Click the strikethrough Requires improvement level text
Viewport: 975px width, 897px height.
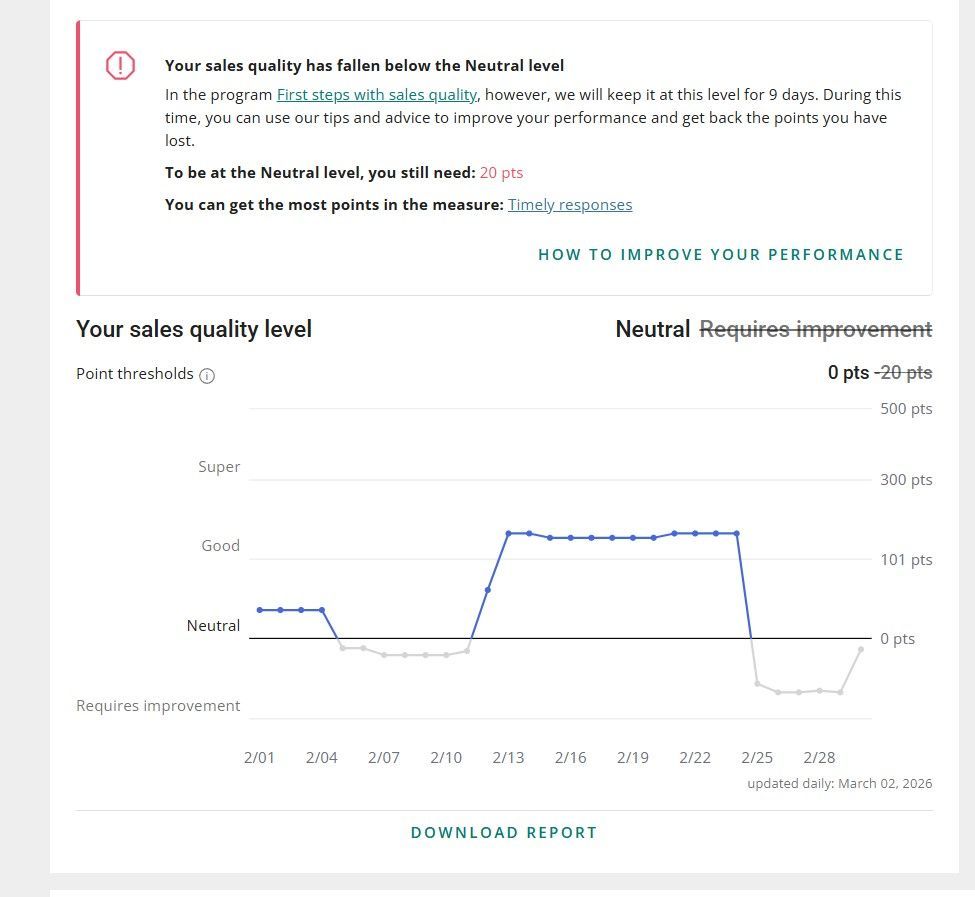[x=815, y=329]
